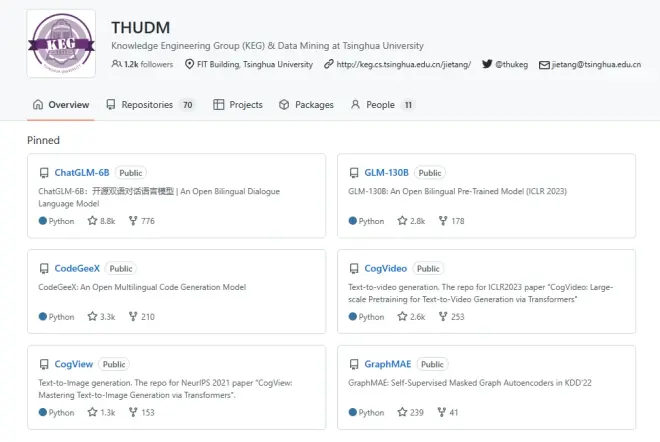The height and width of the screenshot is (442, 660).
Task: View CogView stargazers (1.3k)
Action: tap(101, 413)
